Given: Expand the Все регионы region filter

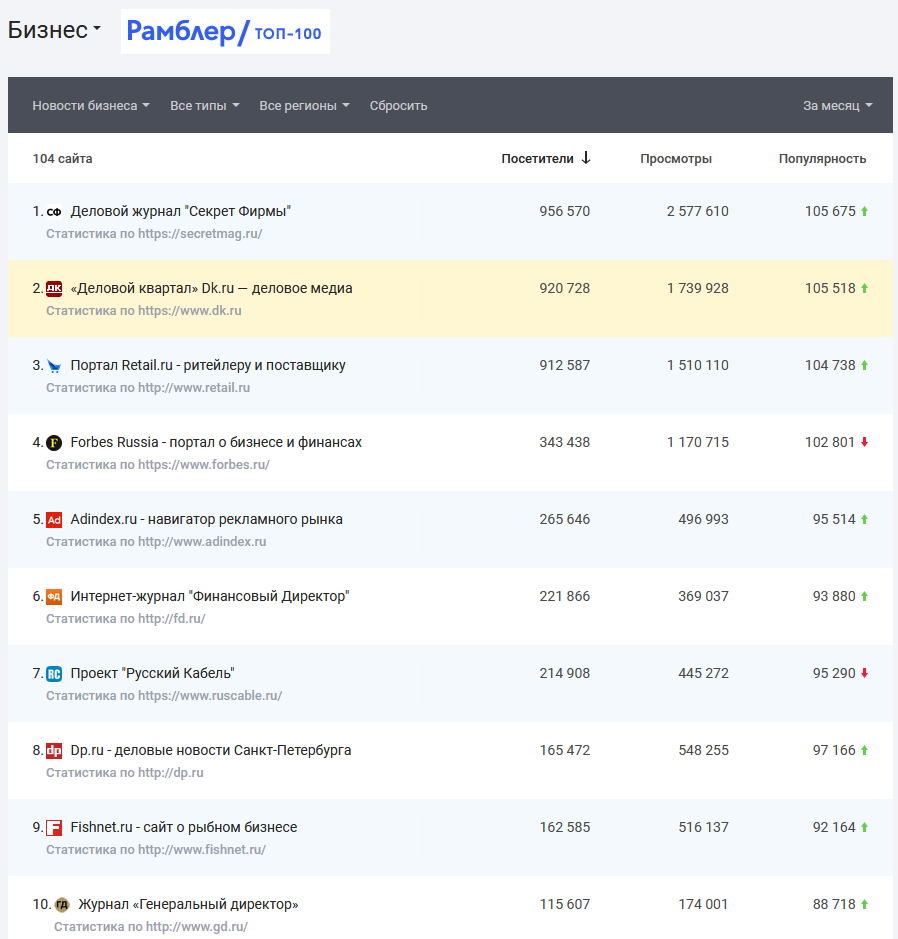Looking at the screenshot, I should [x=304, y=106].
